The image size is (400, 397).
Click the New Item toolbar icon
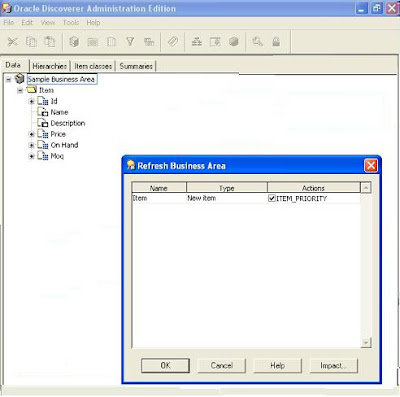pos(111,42)
